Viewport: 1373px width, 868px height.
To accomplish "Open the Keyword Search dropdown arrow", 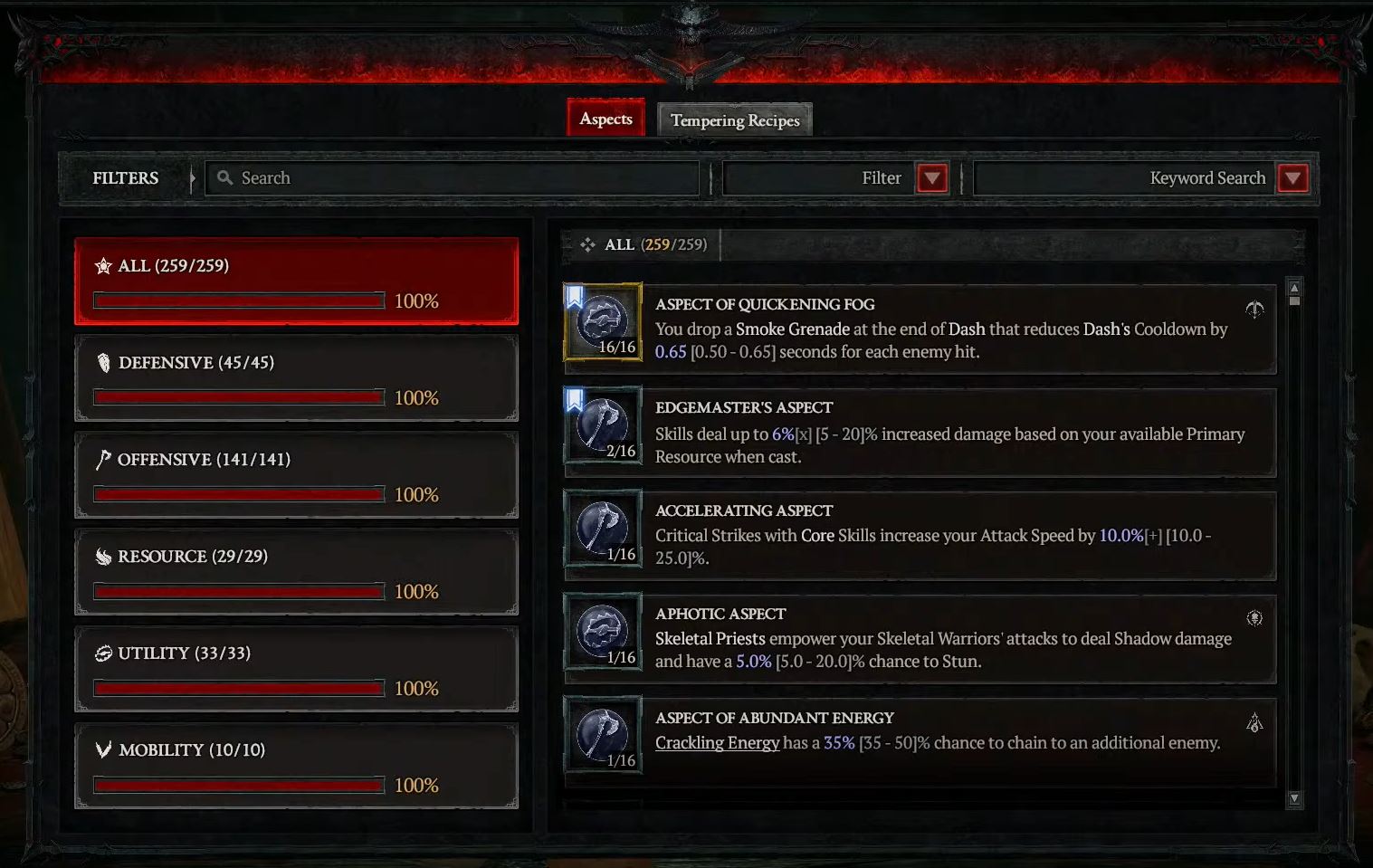I will (x=1292, y=178).
